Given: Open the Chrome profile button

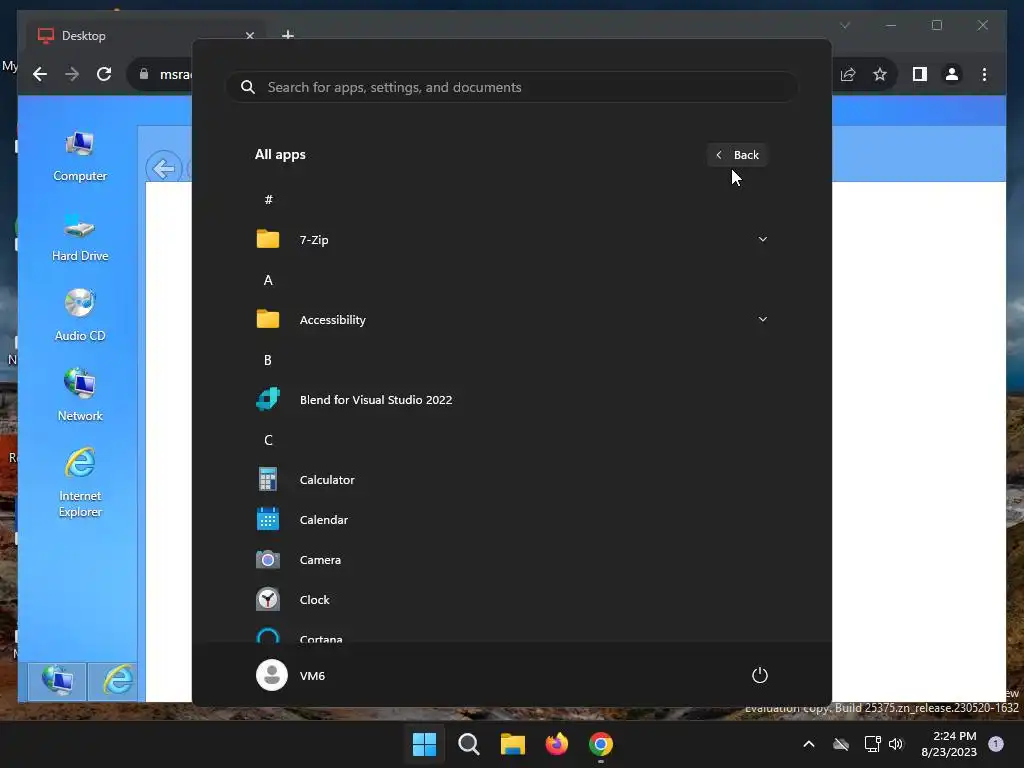Looking at the screenshot, I should click(x=952, y=74).
